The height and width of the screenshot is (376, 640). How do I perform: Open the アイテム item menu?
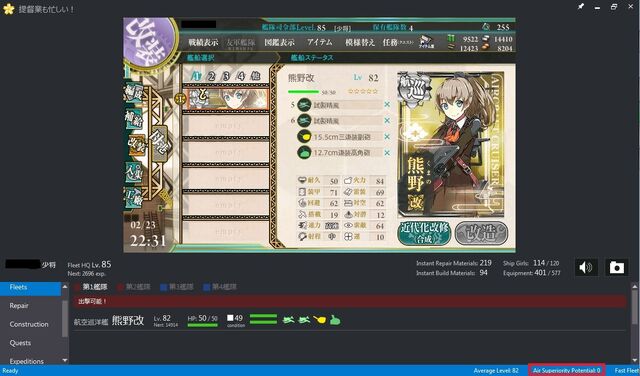(320, 42)
